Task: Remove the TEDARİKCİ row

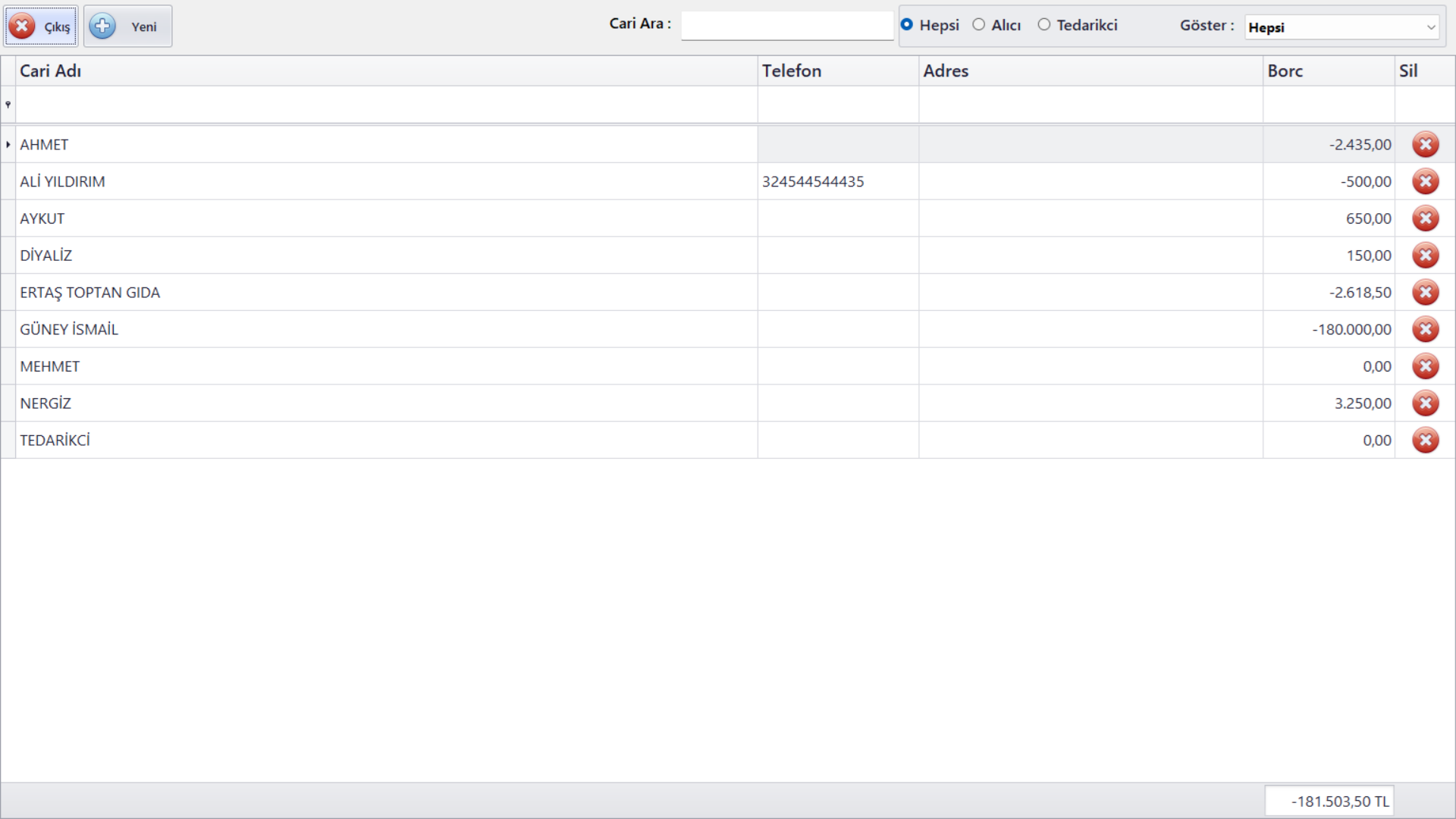Action: [1425, 440]
